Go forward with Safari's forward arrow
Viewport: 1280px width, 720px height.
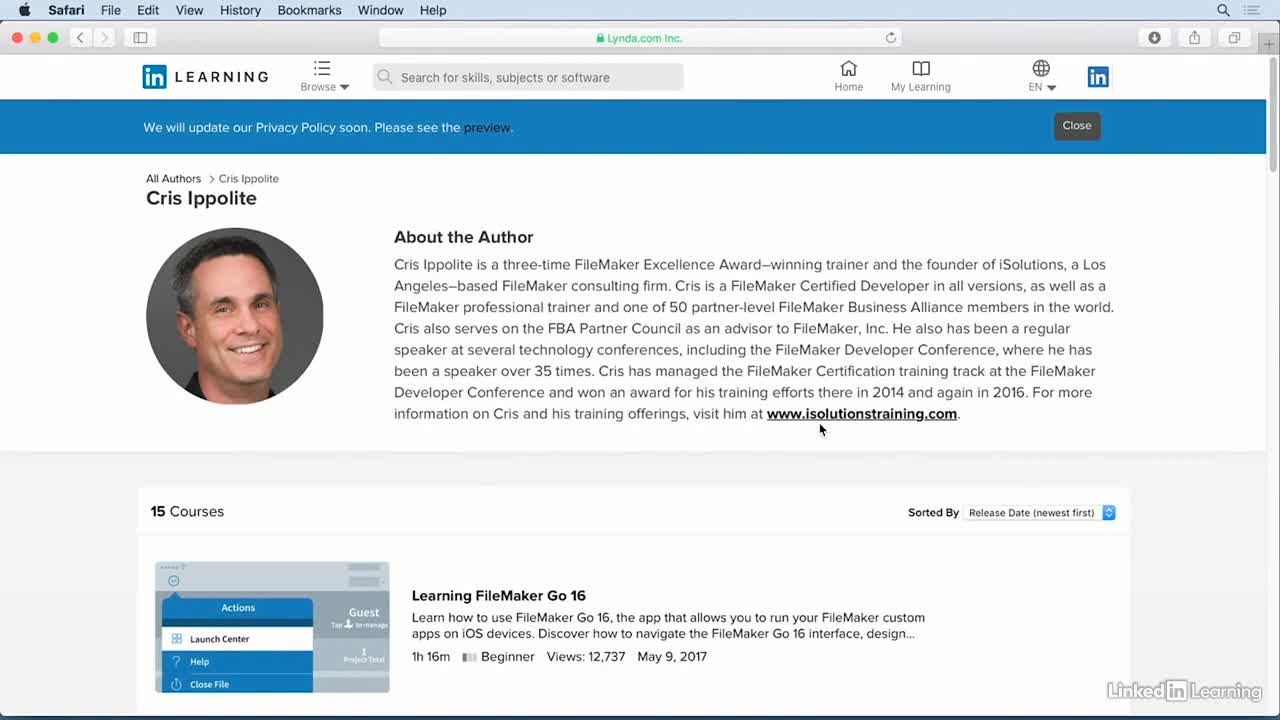coord(104,38)
